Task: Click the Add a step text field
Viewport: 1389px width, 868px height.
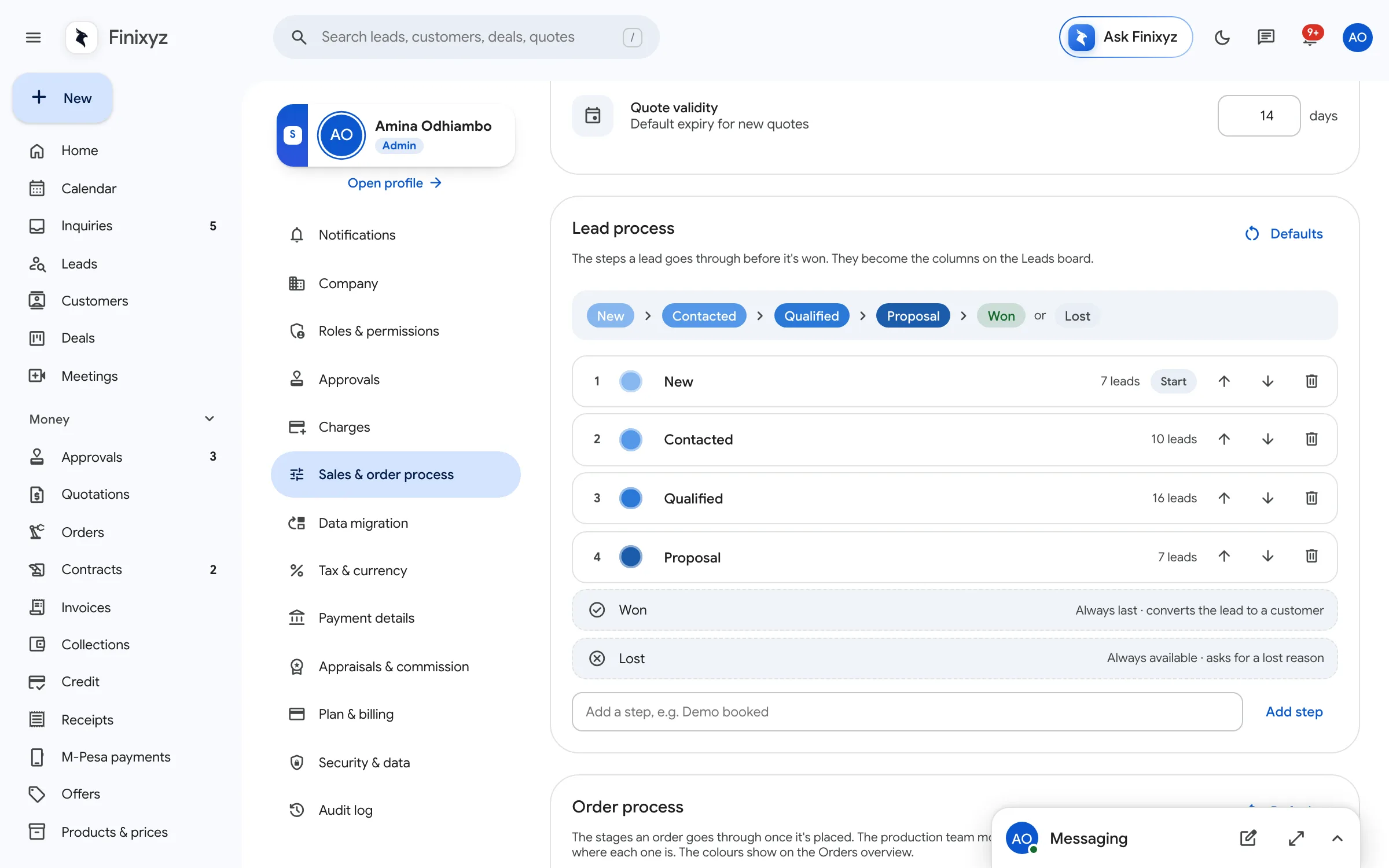Action: tap(907, 712)
